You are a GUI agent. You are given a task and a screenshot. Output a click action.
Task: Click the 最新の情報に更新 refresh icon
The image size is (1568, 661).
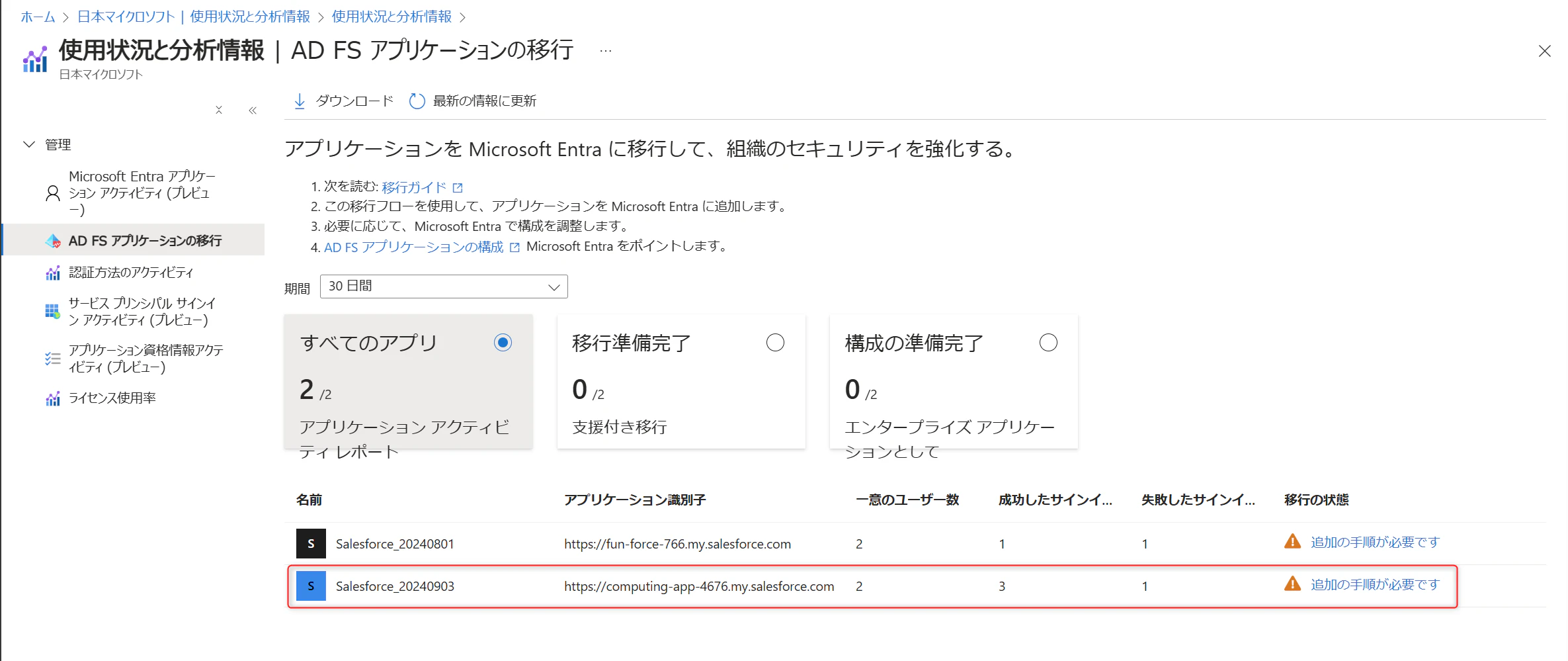417,101
